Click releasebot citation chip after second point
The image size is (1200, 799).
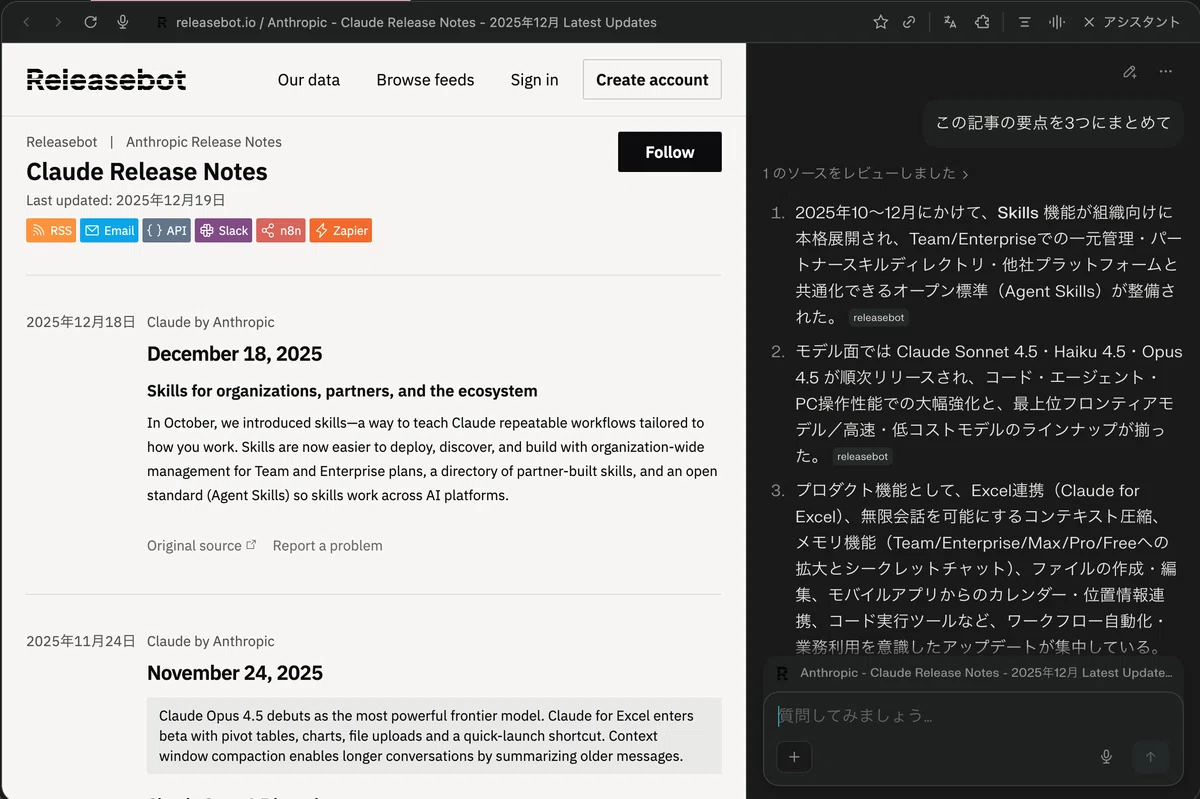pyautogui.click(x=861, y=457)
